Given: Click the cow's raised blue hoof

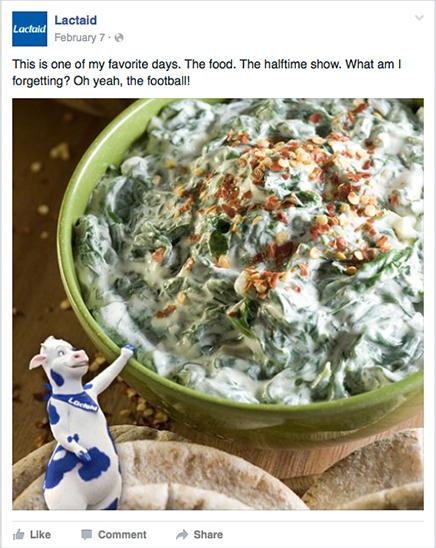Looking at the screenshot, I should click(128, 350).
